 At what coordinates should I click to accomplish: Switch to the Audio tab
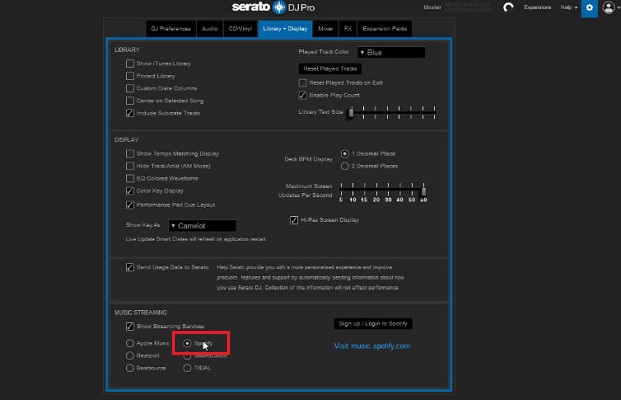pos(210,29)
